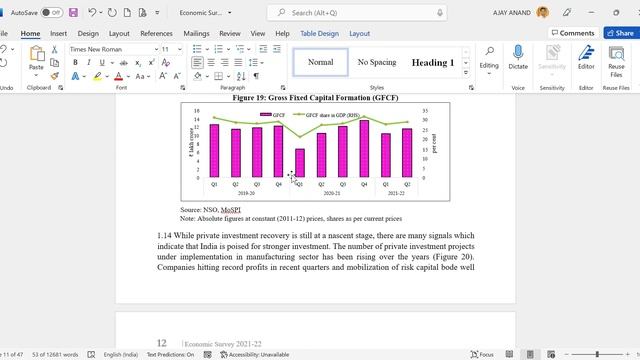Open the Design tab
640x360 pixels.
click(x=88, y=33)
